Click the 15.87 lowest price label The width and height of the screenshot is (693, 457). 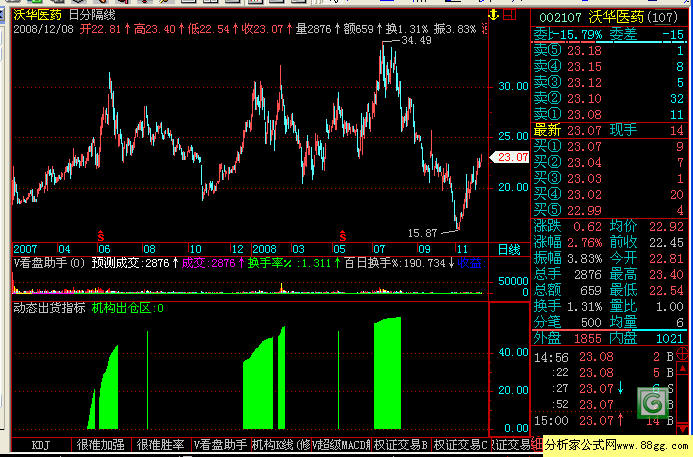tap(422, 233)
